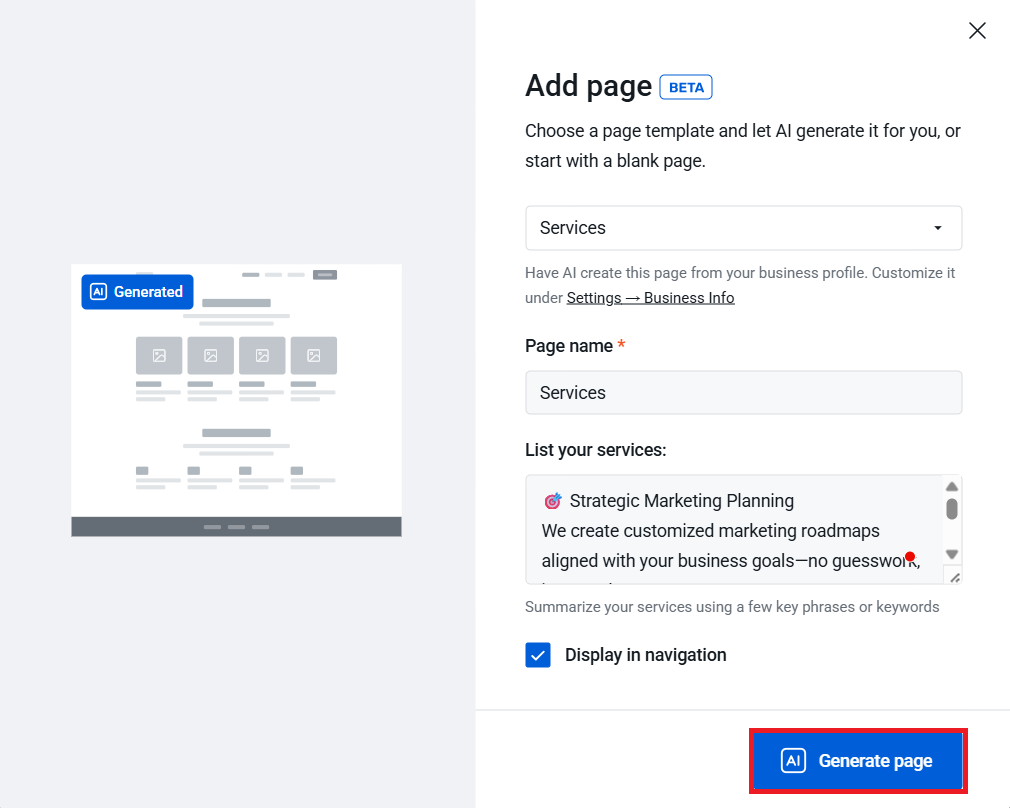The image size is (1010, 808).
Task: Click the Display in navigation label text
Action: (645, 655)
